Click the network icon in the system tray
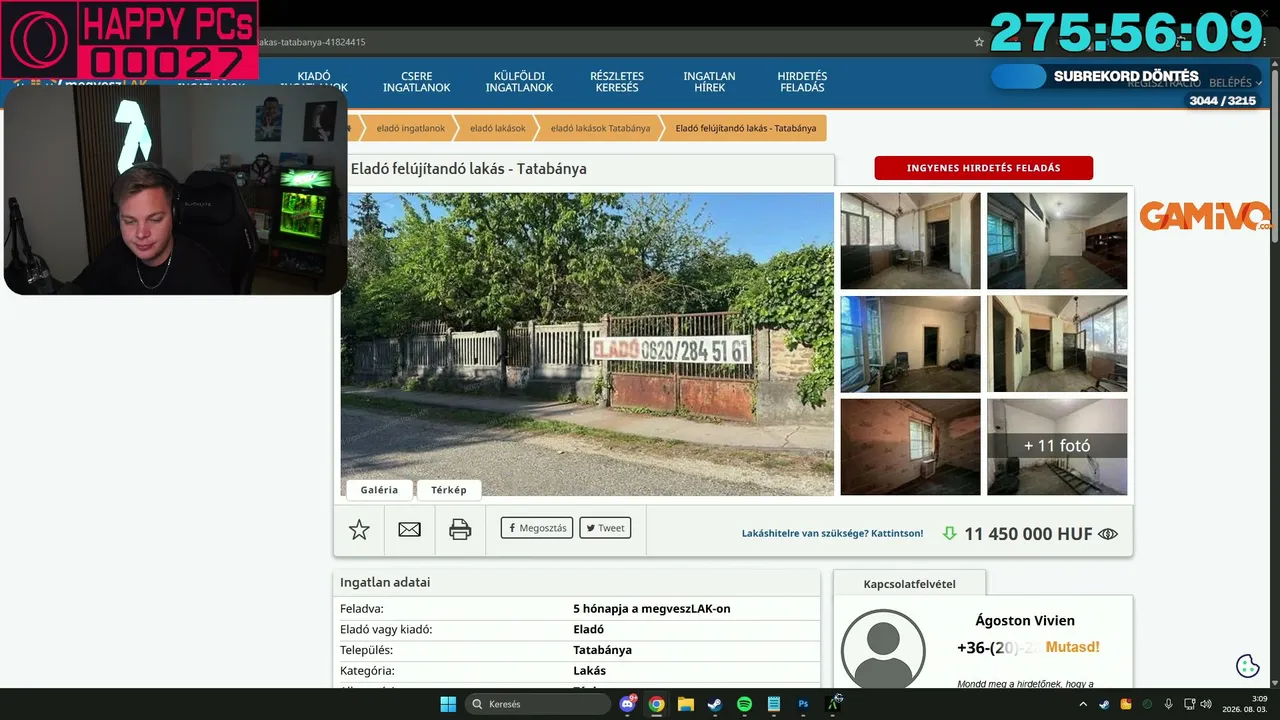1280x720 pixels. click(x=1189, y=704)
